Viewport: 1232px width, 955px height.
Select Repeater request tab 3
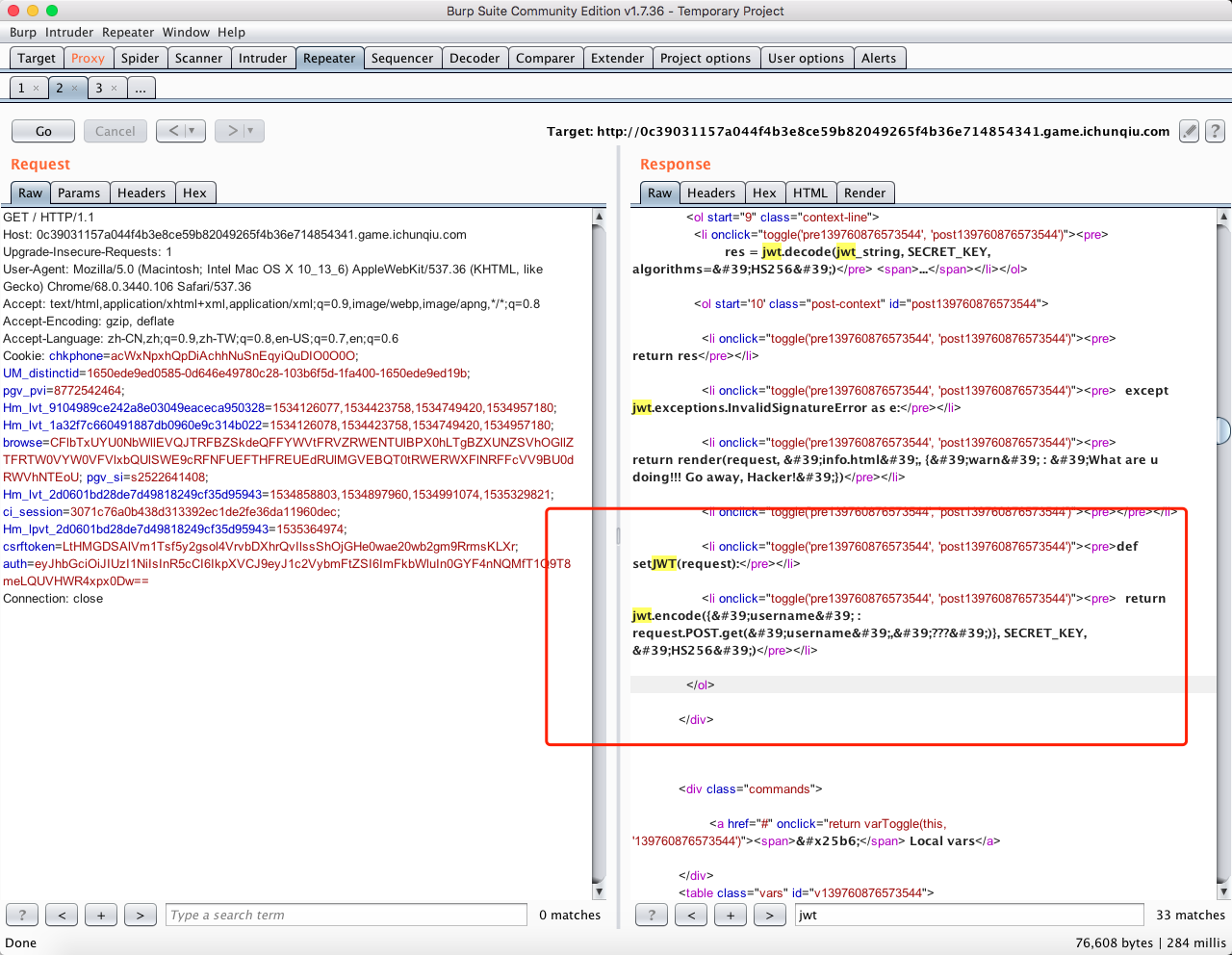coord(98,88)
